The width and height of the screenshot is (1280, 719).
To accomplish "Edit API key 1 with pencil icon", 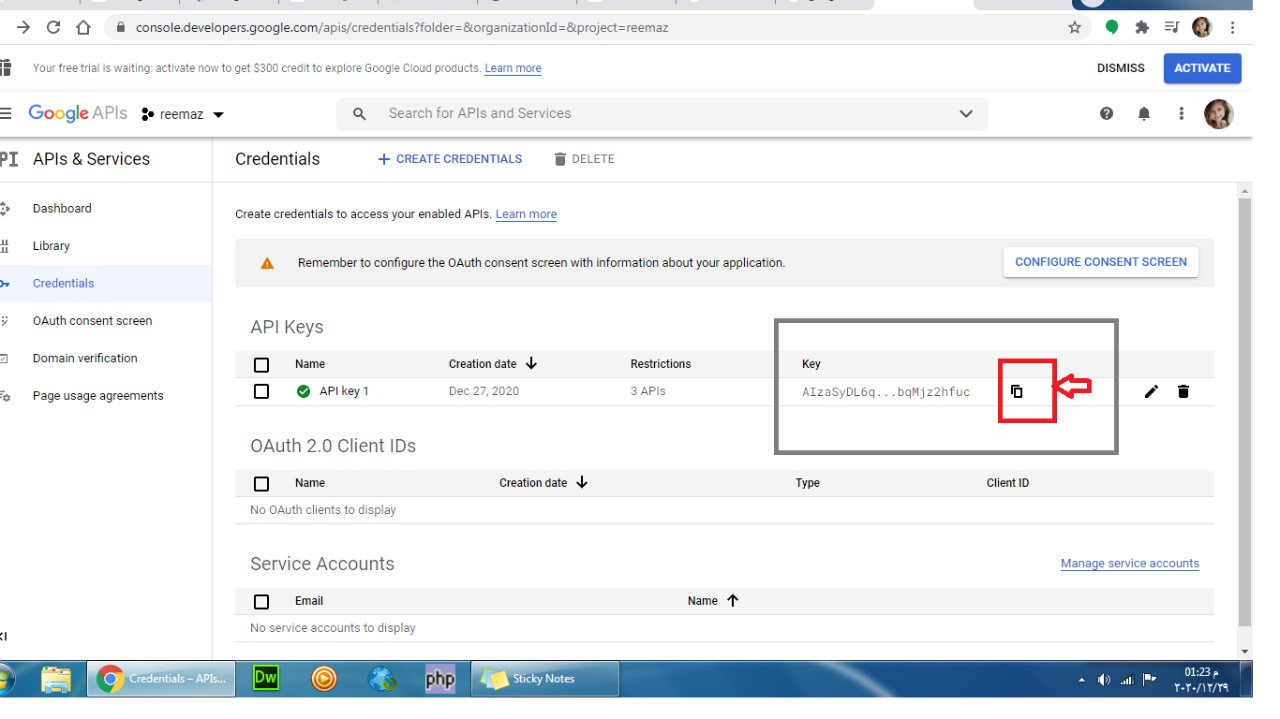I will (x=1151, y=391).
